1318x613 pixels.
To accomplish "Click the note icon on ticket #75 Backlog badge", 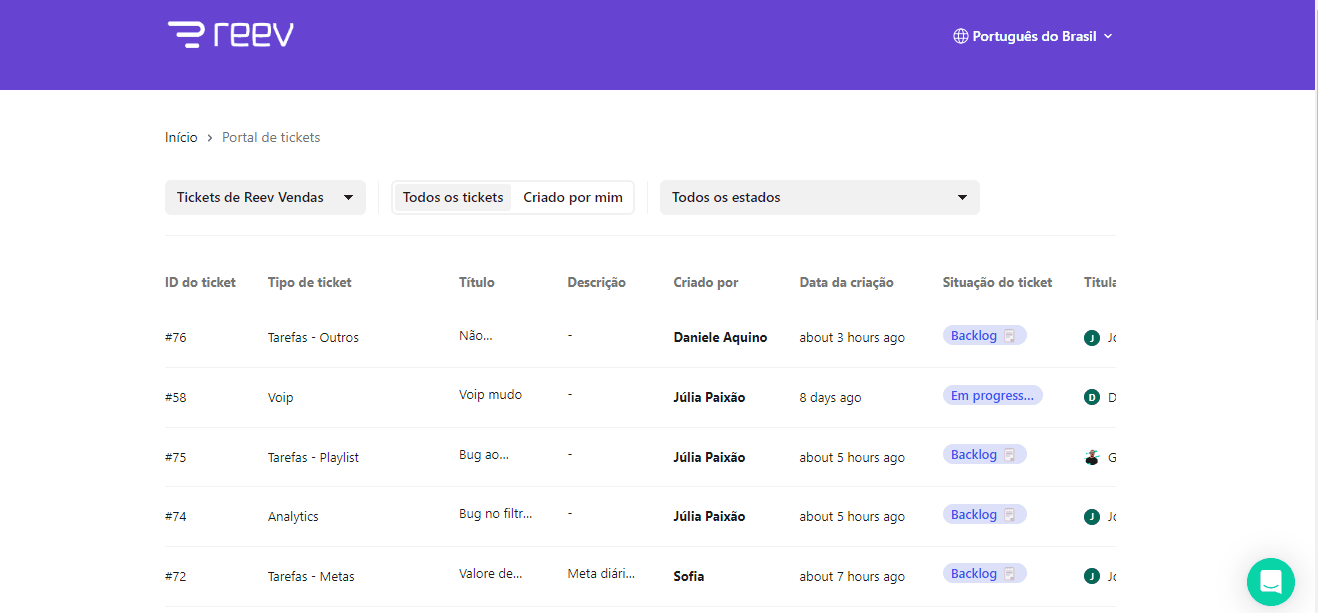I will (1010, 455).
